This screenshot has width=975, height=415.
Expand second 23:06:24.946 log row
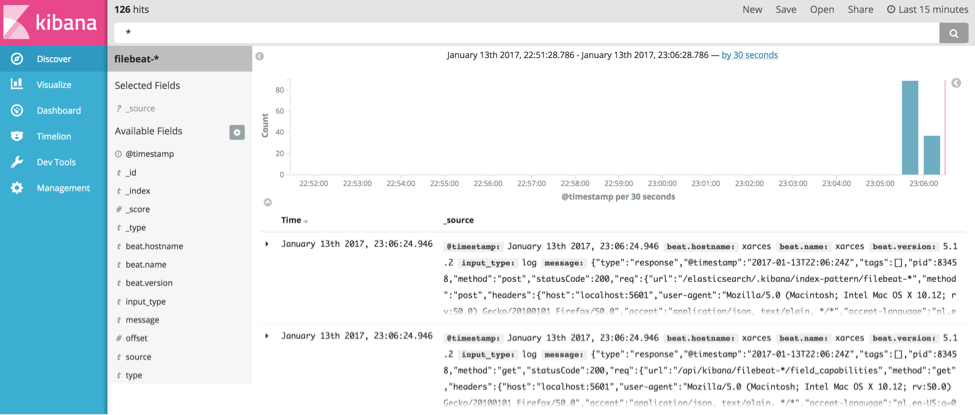coord(267,336)
